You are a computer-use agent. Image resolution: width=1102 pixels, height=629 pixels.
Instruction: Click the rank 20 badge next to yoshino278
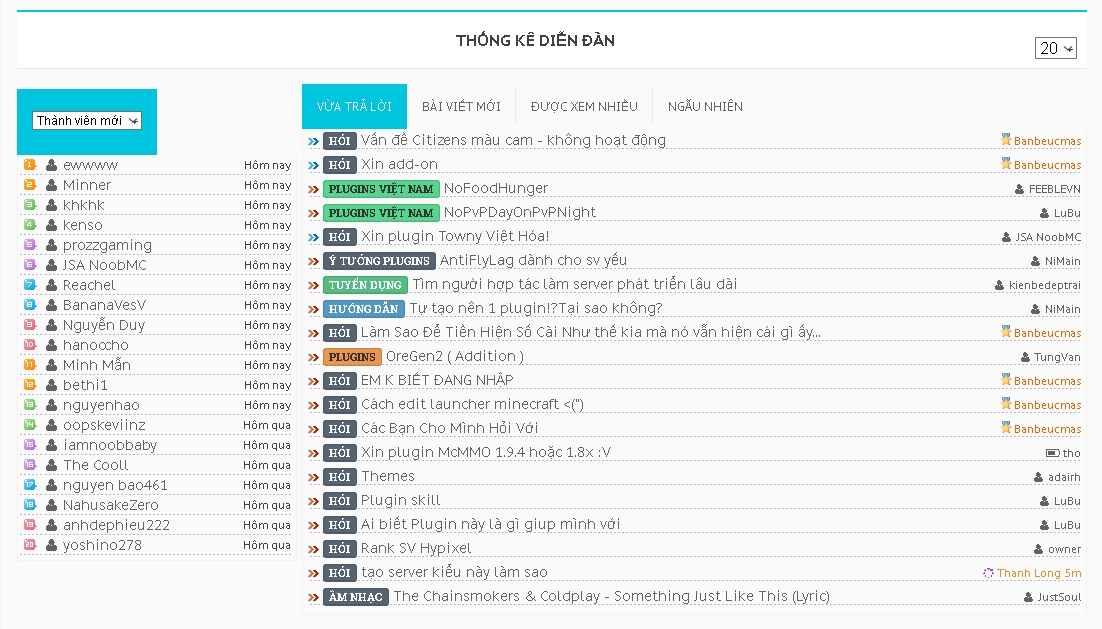coord(30,545)
